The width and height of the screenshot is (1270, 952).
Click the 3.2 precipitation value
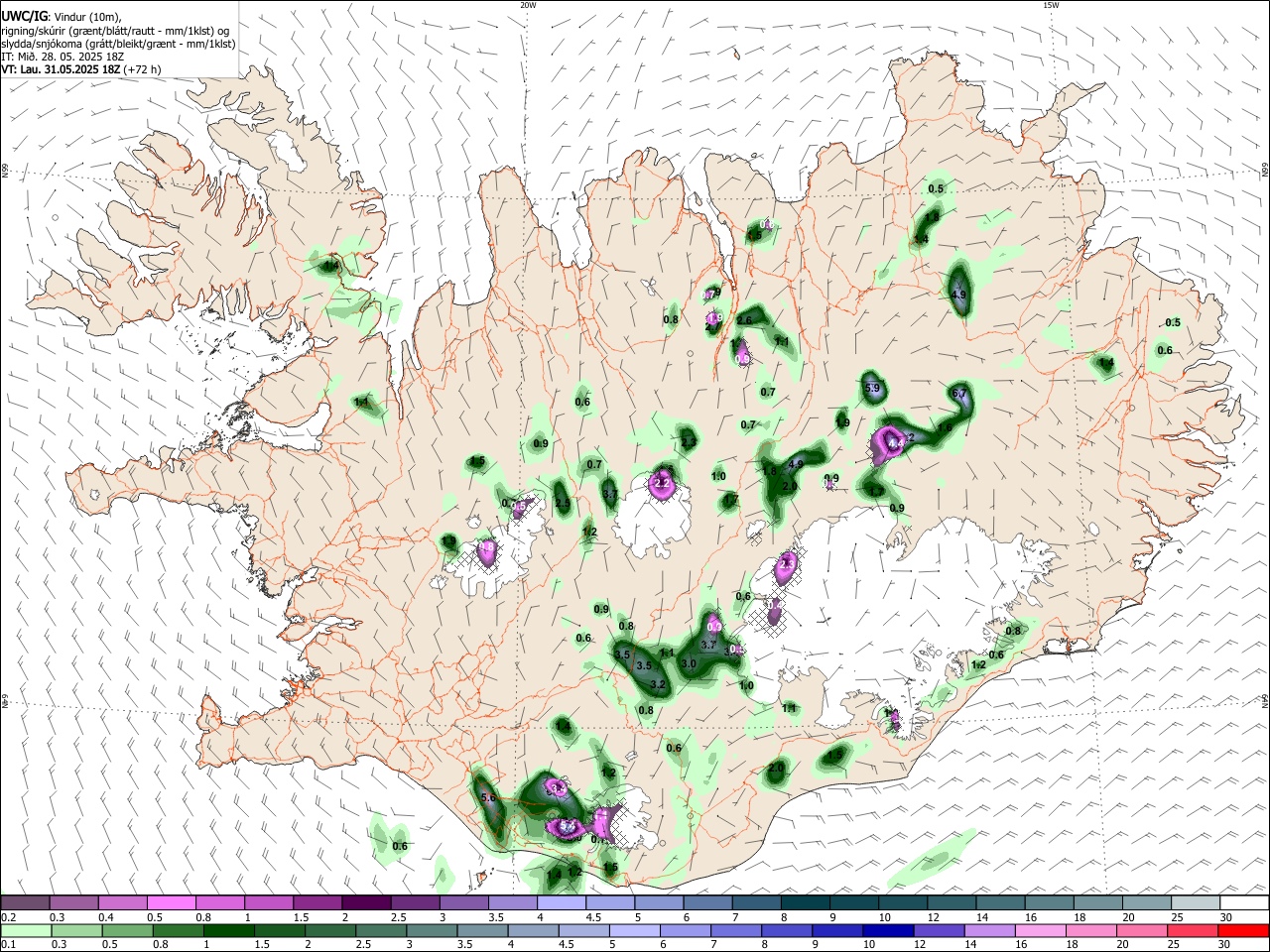(x=657, y=684)
